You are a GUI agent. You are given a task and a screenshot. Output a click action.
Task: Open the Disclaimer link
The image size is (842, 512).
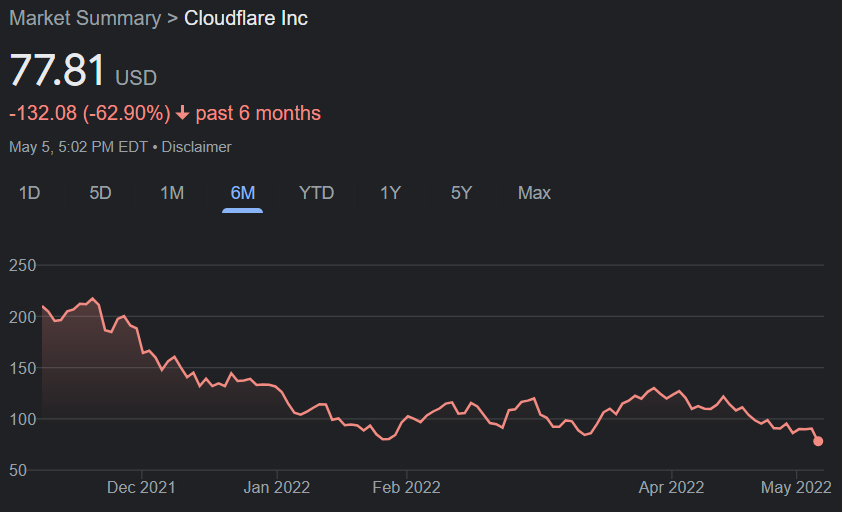[197, 147]
